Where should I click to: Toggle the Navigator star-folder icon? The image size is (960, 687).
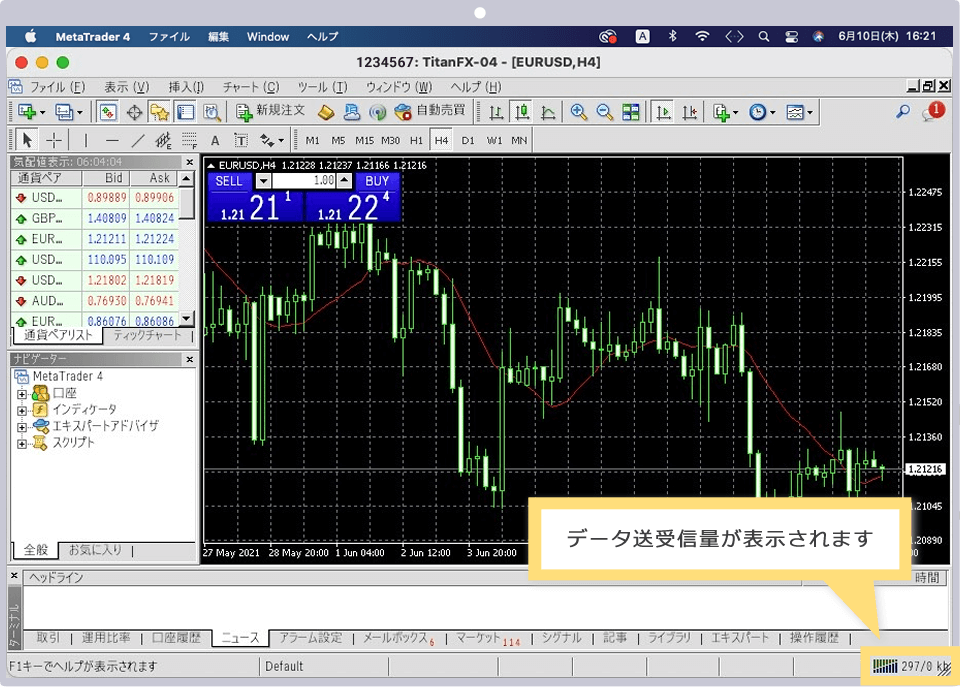click(x=160, y=112)
